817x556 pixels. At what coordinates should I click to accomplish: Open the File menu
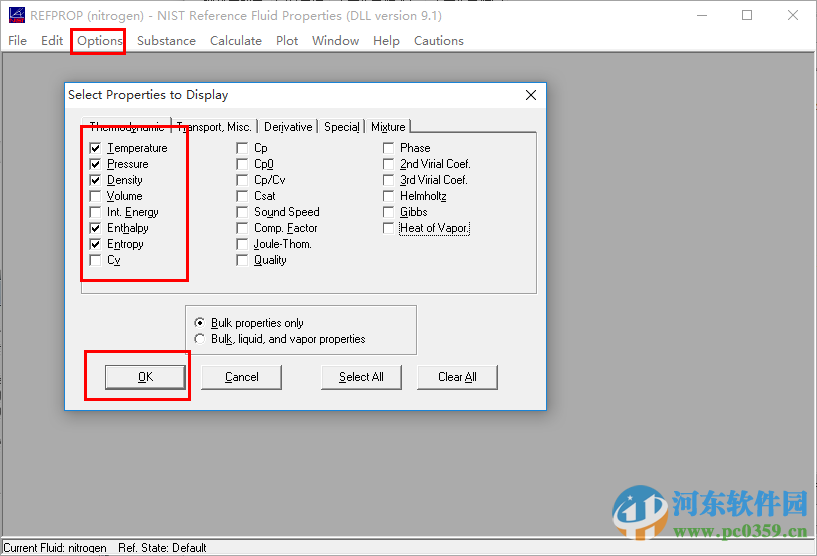(x=17, y=41)
